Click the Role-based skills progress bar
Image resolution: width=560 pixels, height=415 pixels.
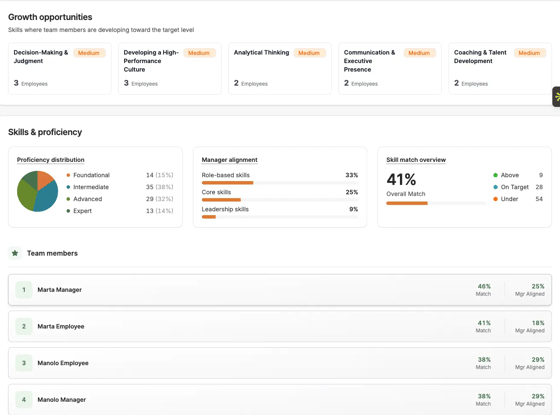280,183
